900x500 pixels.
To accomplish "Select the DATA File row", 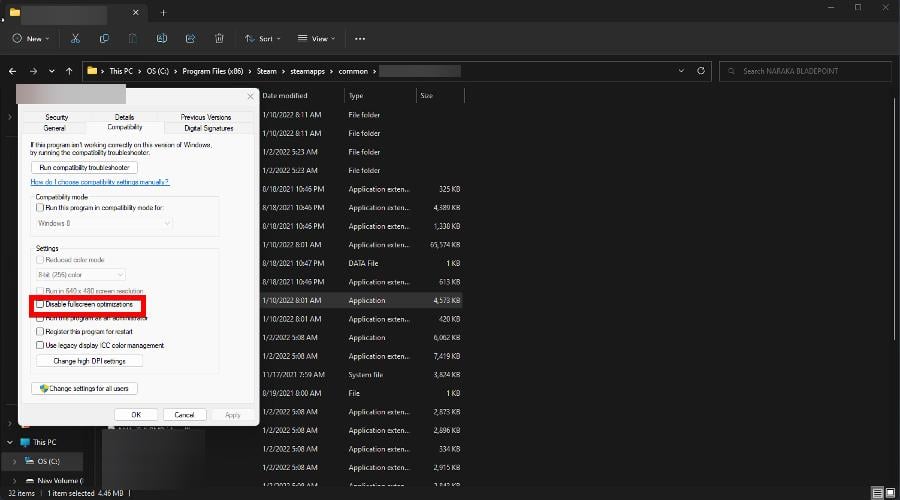I will click(361, 263).
